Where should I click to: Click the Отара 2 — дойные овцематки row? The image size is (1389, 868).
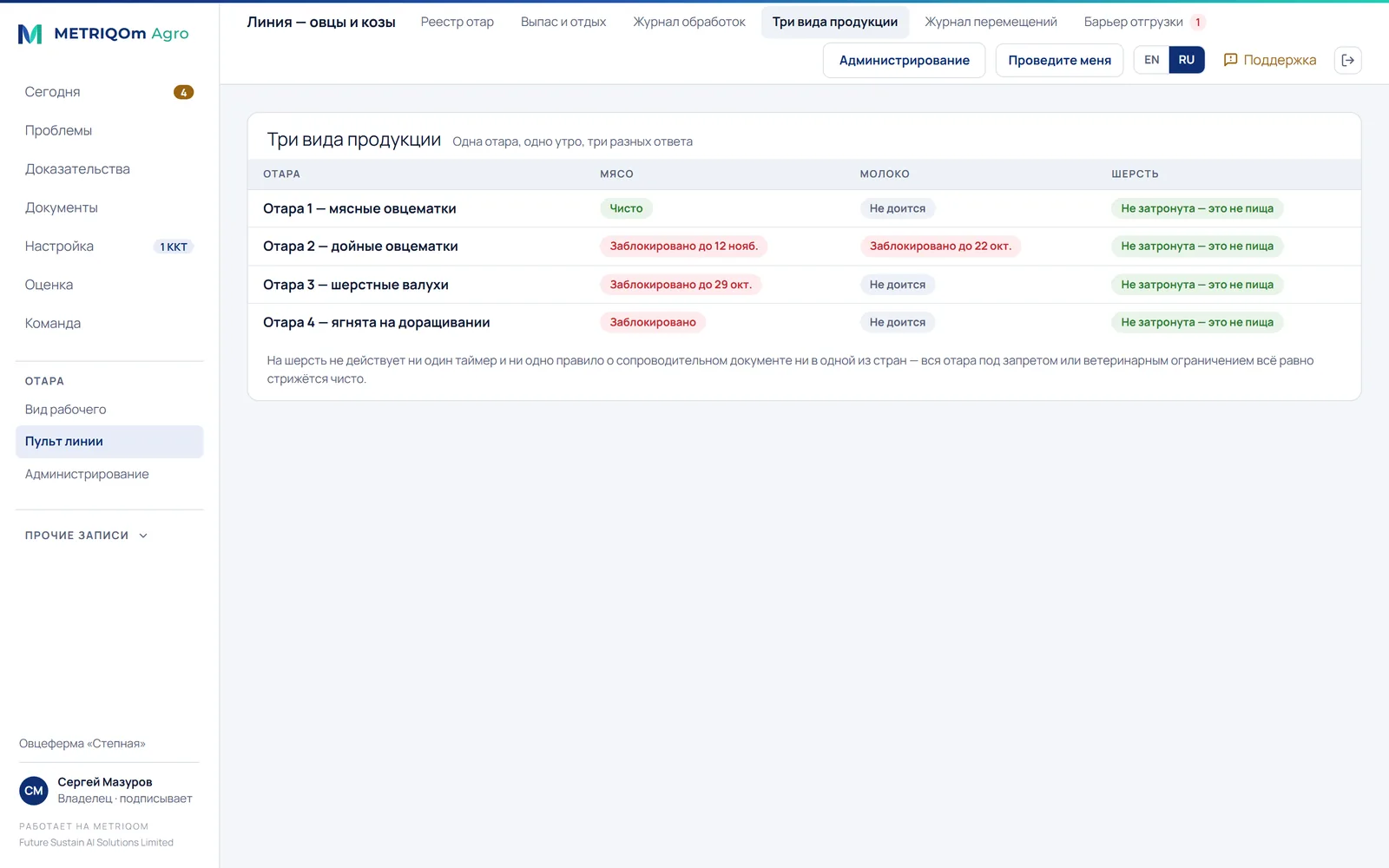point(804,247)
